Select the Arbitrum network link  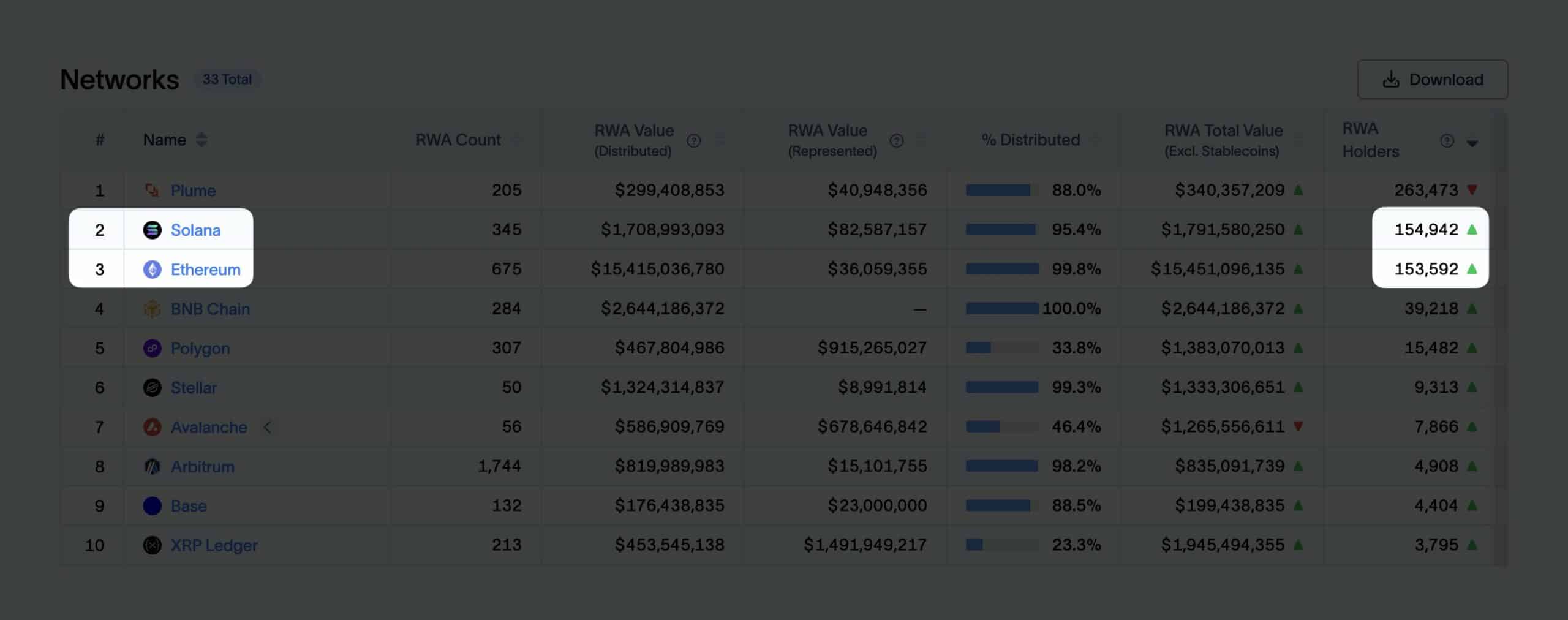tap(202, 466)
